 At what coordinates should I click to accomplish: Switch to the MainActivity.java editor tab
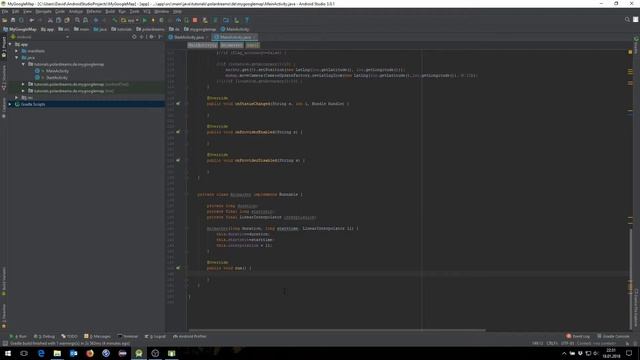pyautogui.click(x=235, y=37)
